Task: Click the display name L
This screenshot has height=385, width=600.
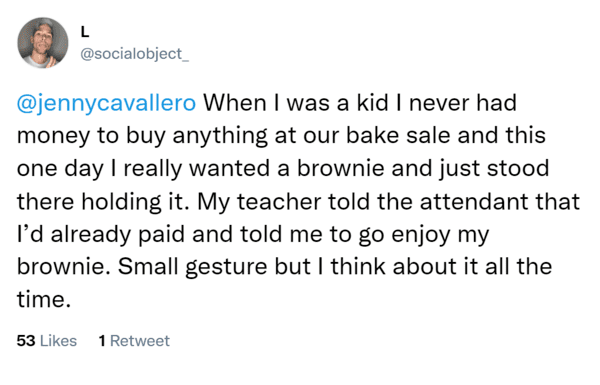Action: [x=85, y=32]
